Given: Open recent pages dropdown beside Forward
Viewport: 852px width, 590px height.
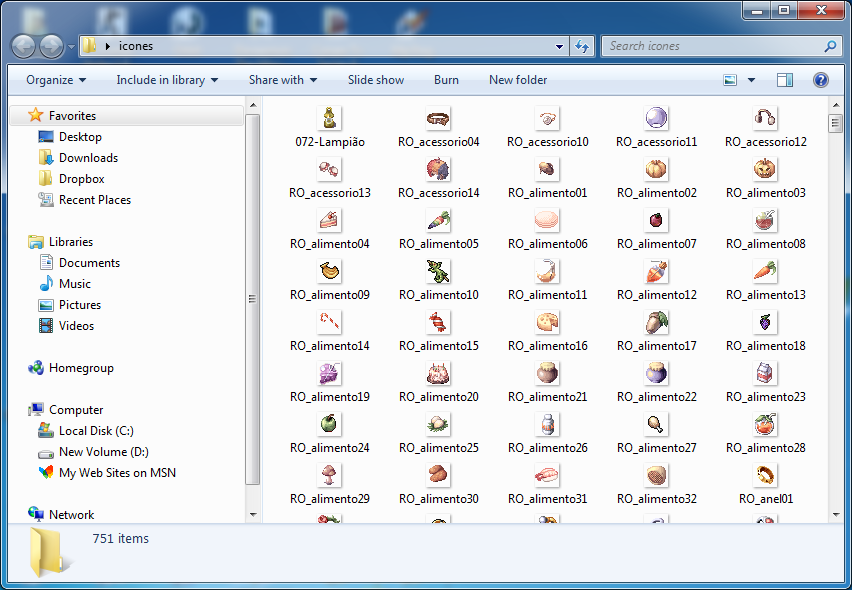Looking at the screenshot, I should (x=71, y=47).
